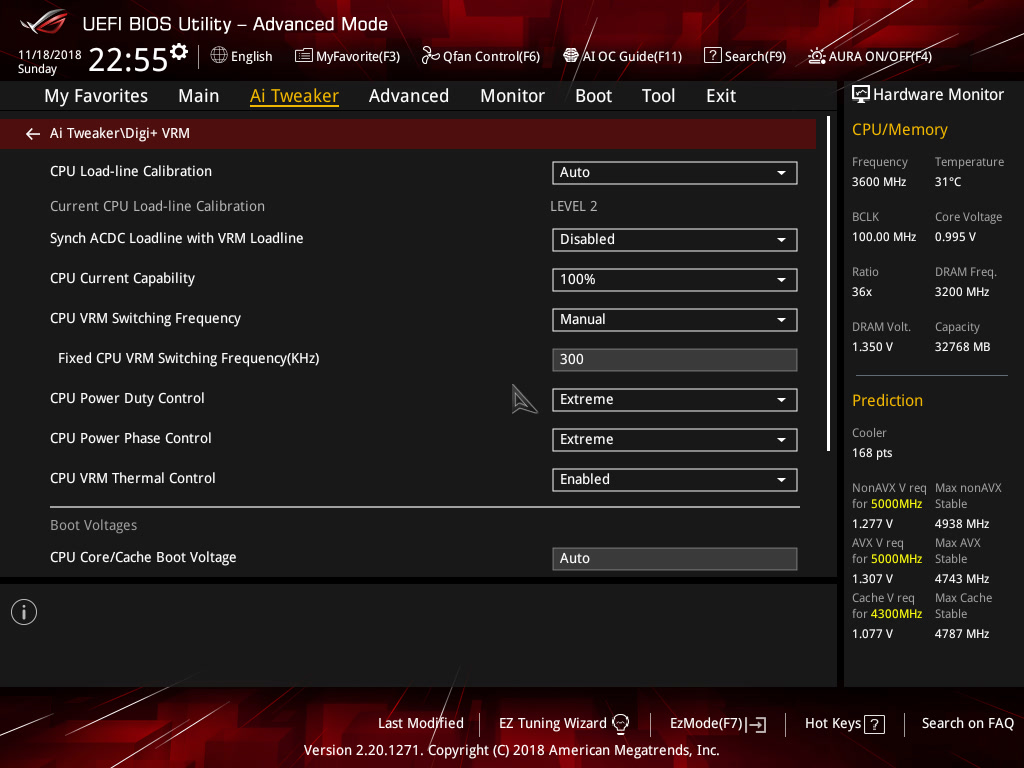The height and width of the screenshot is (768, 1024).
Task: Change language from English
Action: tap(251, 57)
